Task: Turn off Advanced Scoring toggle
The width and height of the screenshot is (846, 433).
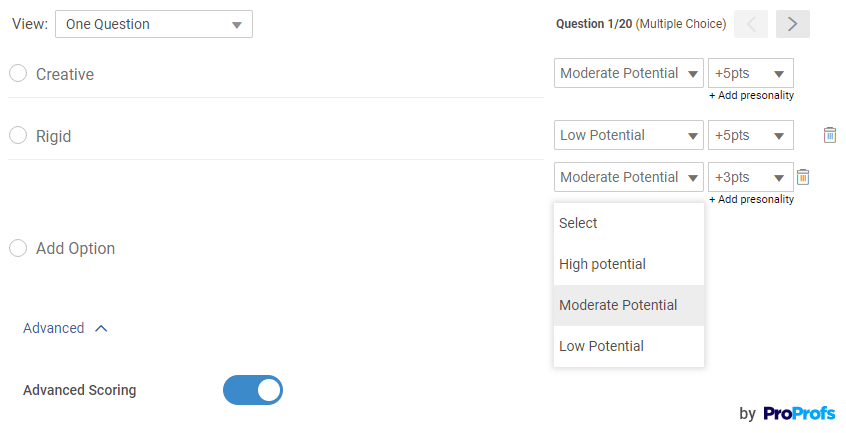Action: (253, 390)
